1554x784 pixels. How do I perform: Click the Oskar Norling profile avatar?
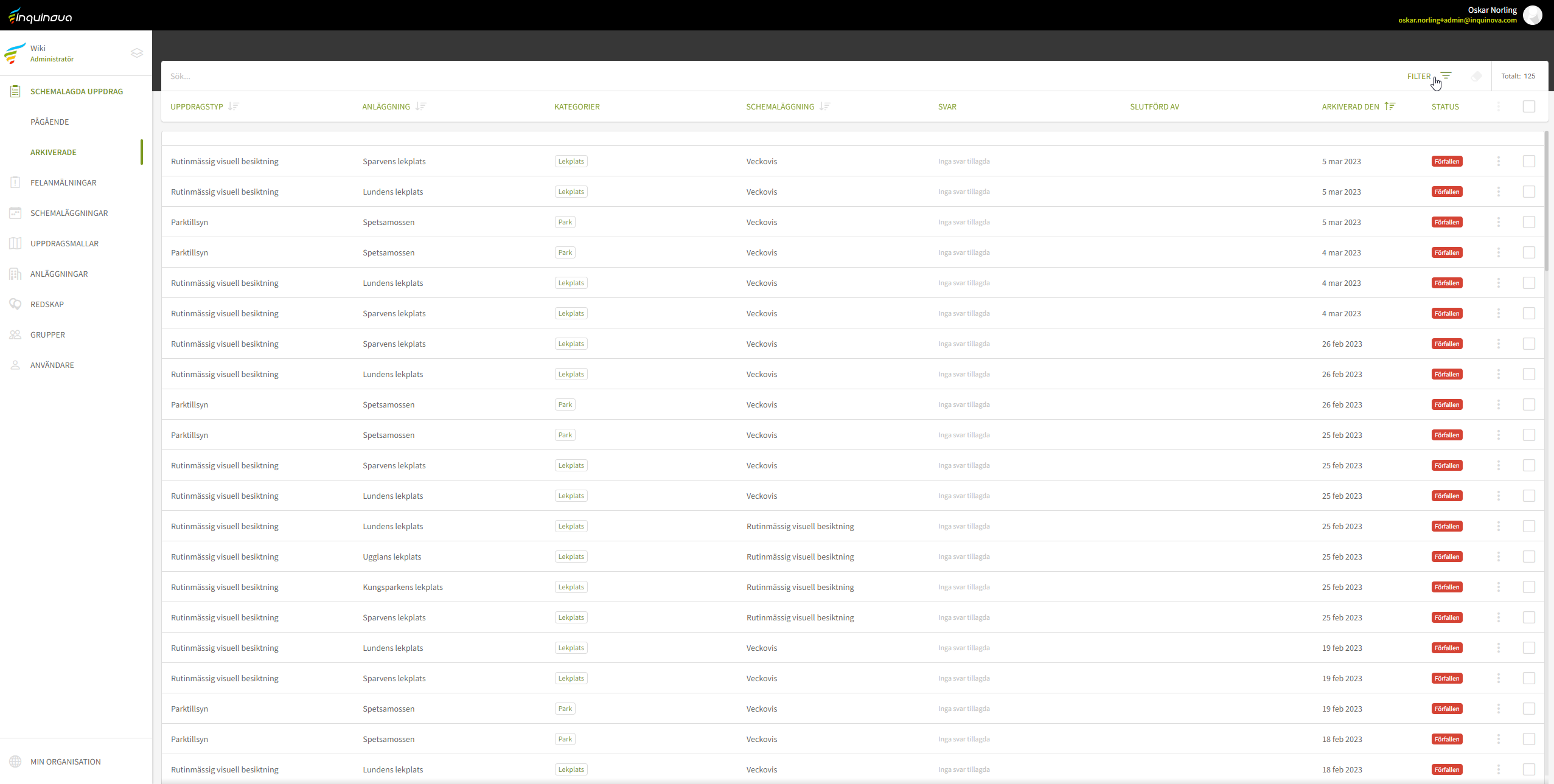1533,15
